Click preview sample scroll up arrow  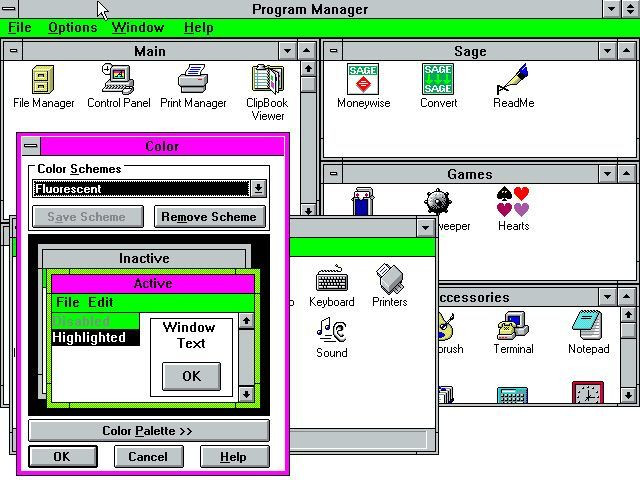246,321
